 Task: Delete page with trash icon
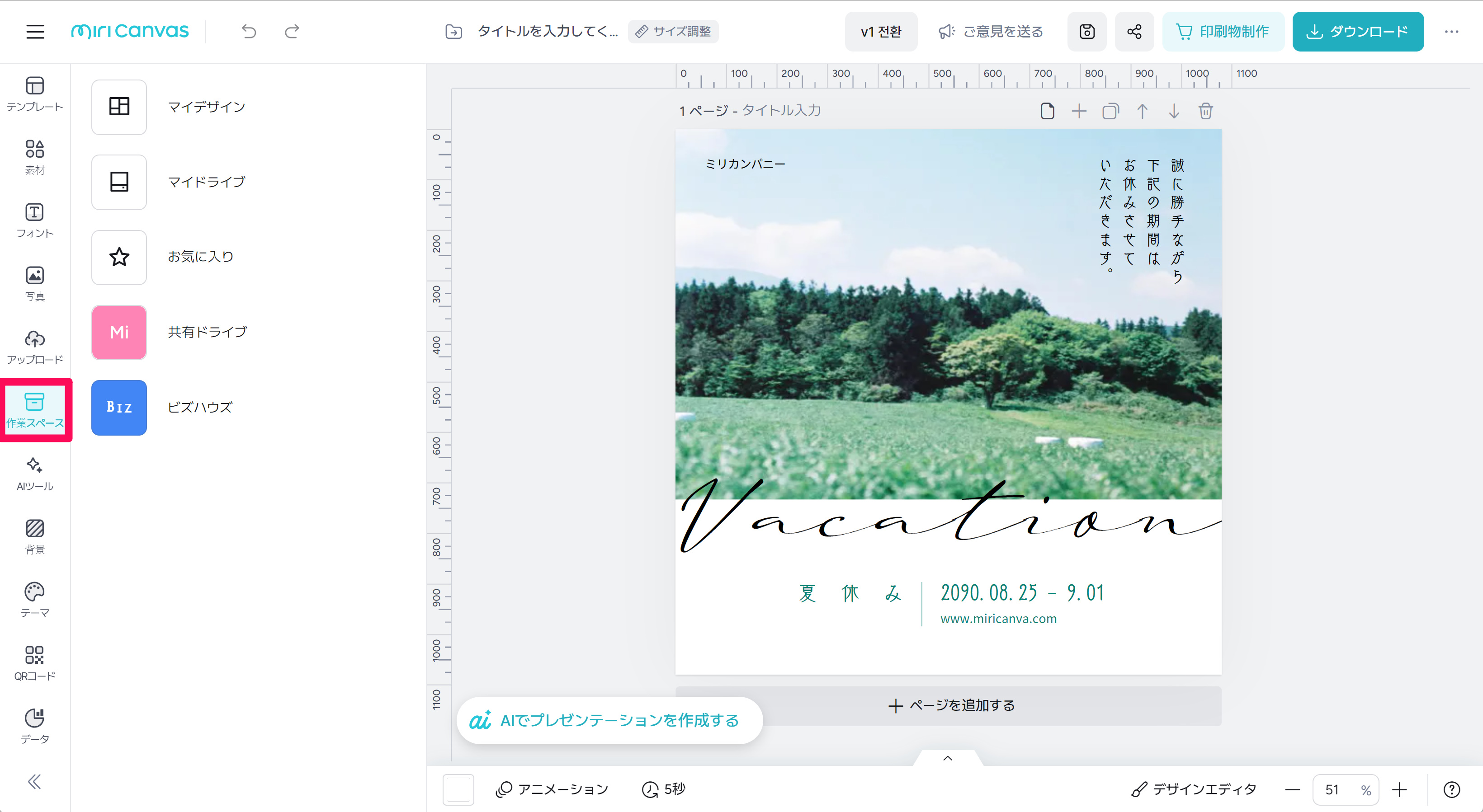coord(1205,111)
